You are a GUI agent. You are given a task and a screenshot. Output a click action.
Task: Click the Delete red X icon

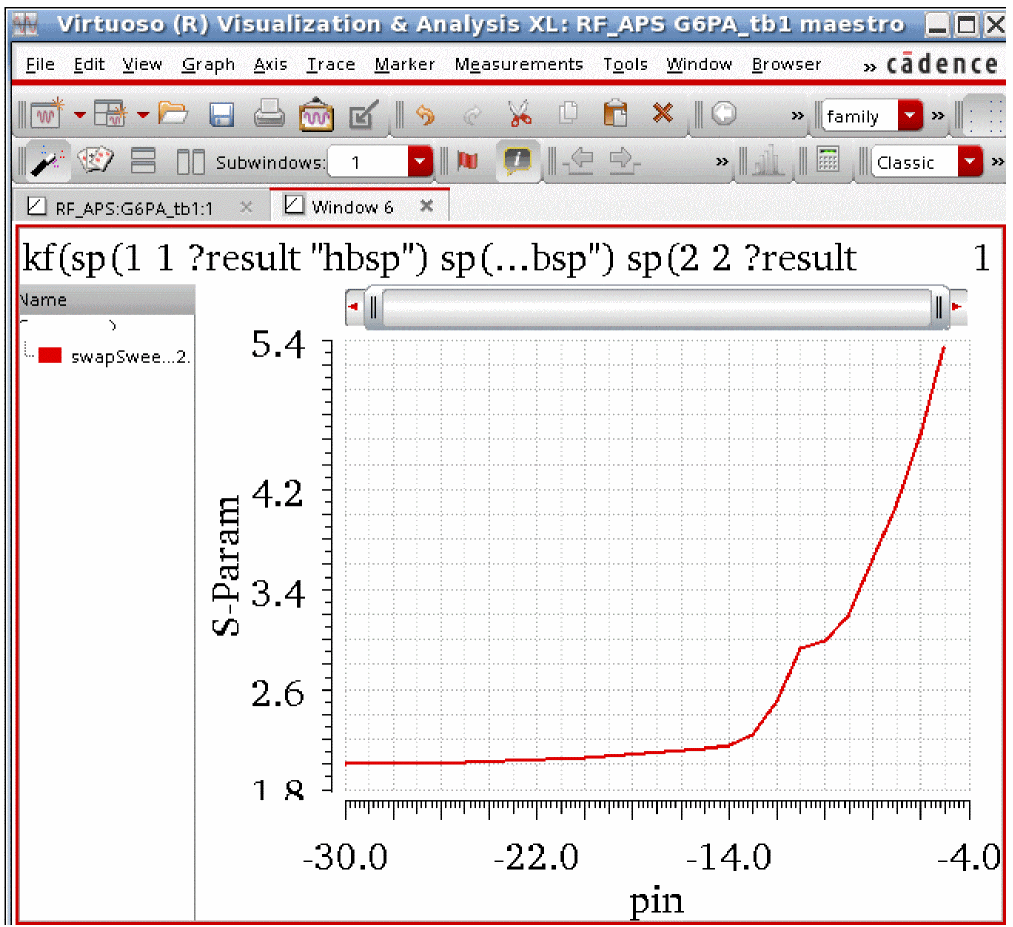(x=663, y=114)
